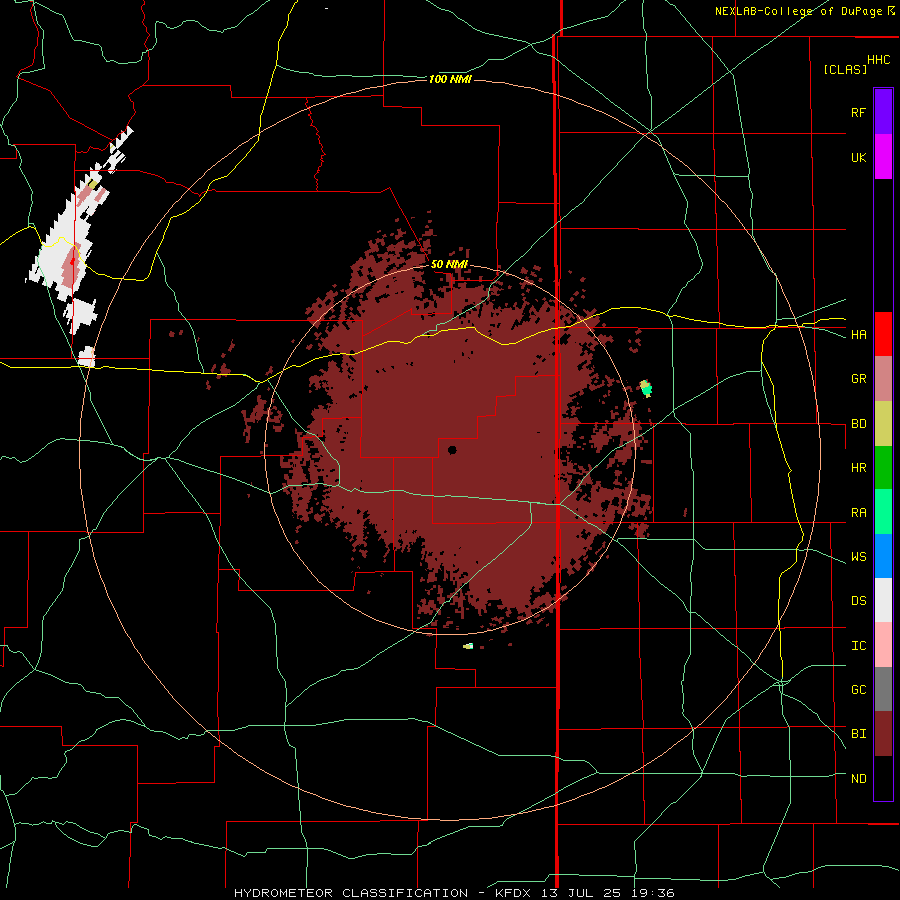Click the RF legend label
Image resolution: width=900 pixels, height=900 pixels.
click(x=858, y=112)
